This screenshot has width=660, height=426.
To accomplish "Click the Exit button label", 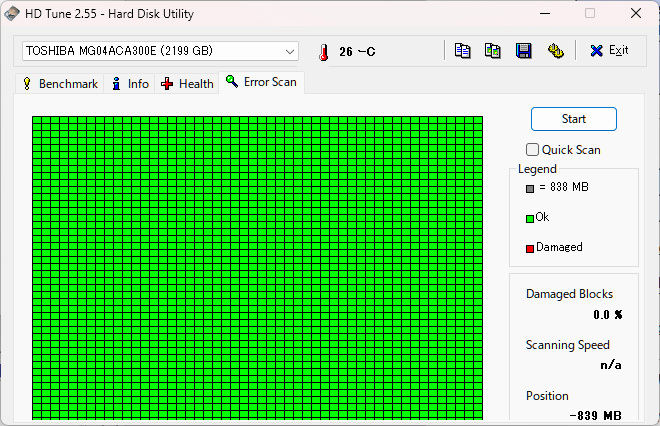I will tap(618, 51).
